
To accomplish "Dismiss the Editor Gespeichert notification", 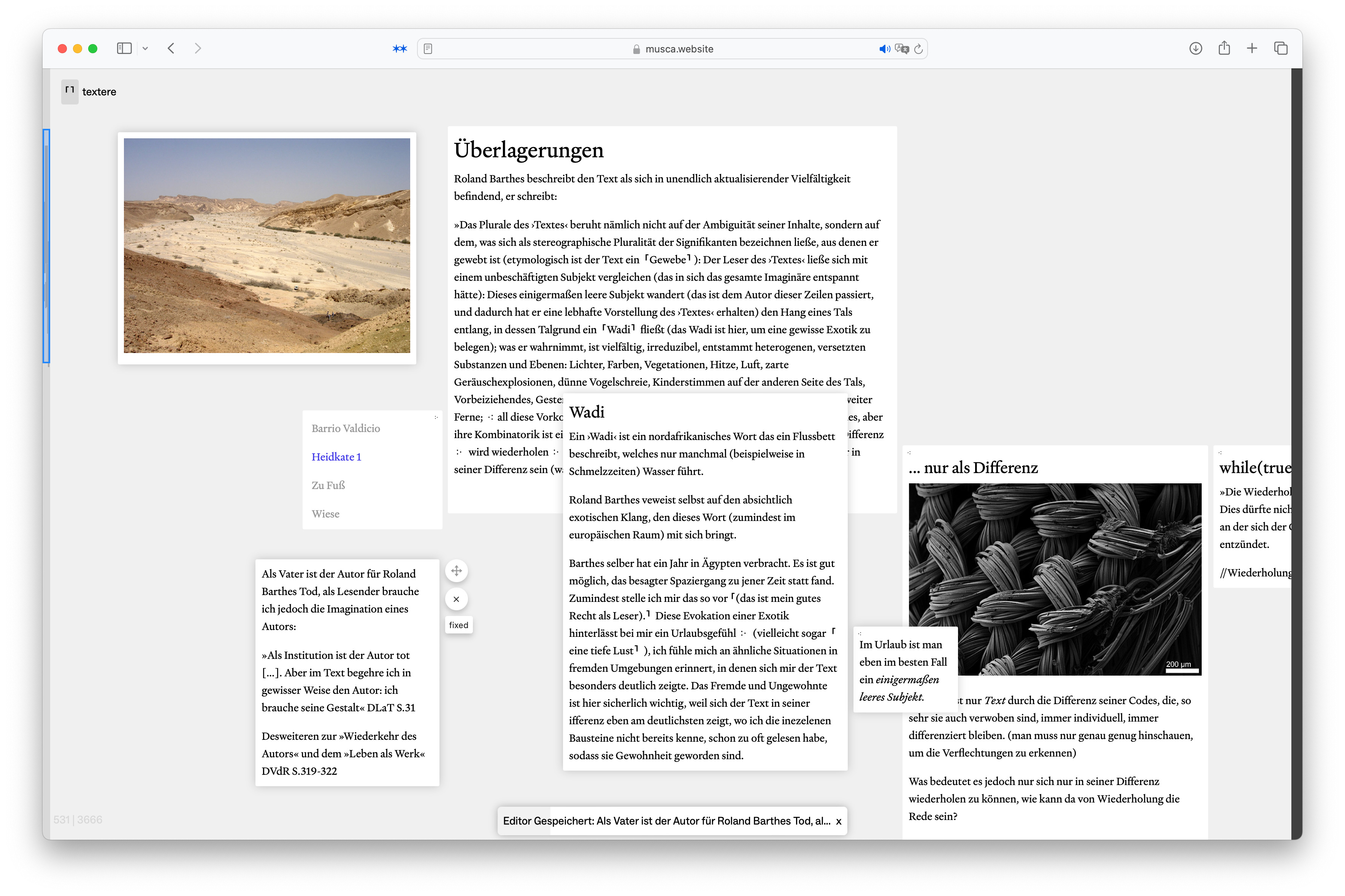I will click(839, 821).
